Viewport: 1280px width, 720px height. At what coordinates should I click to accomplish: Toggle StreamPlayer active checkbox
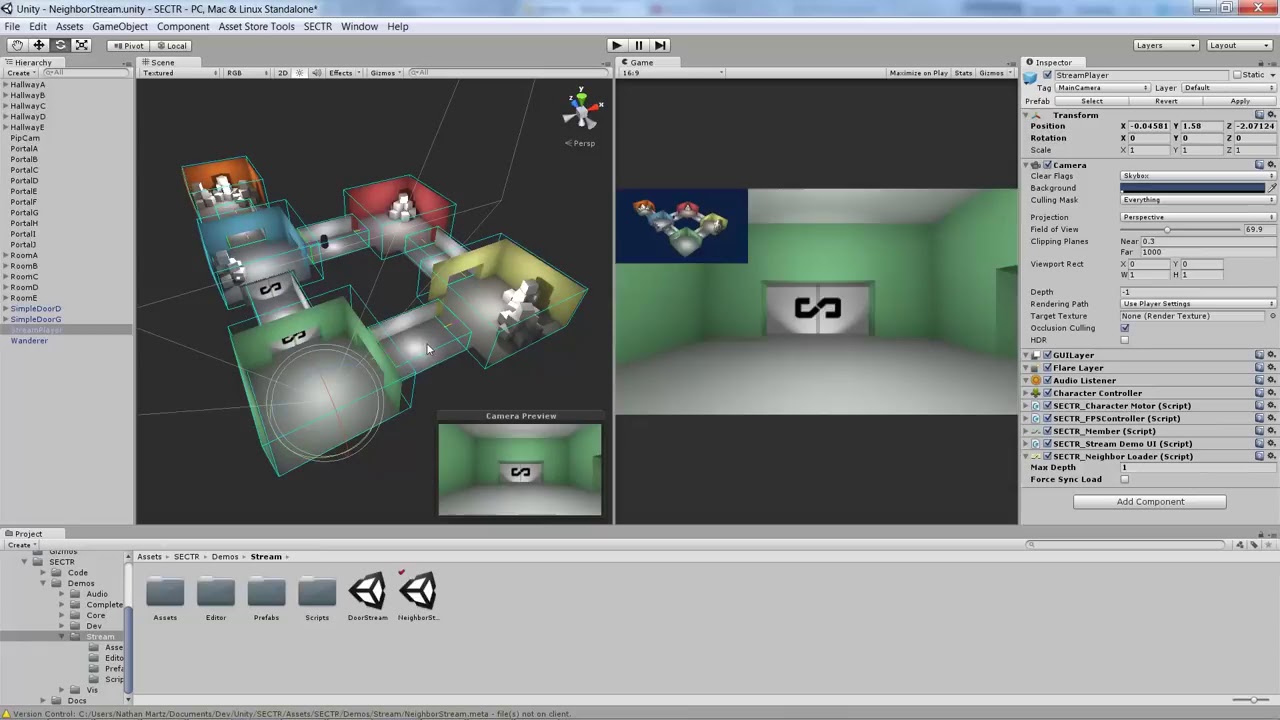coord(1047,75)
